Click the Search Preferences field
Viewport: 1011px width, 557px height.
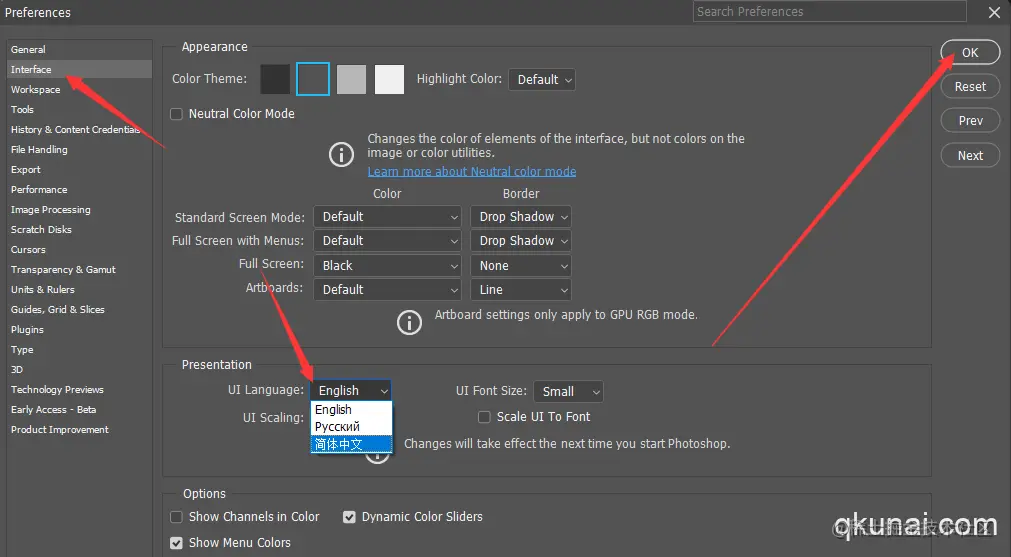tap(830, 12)
